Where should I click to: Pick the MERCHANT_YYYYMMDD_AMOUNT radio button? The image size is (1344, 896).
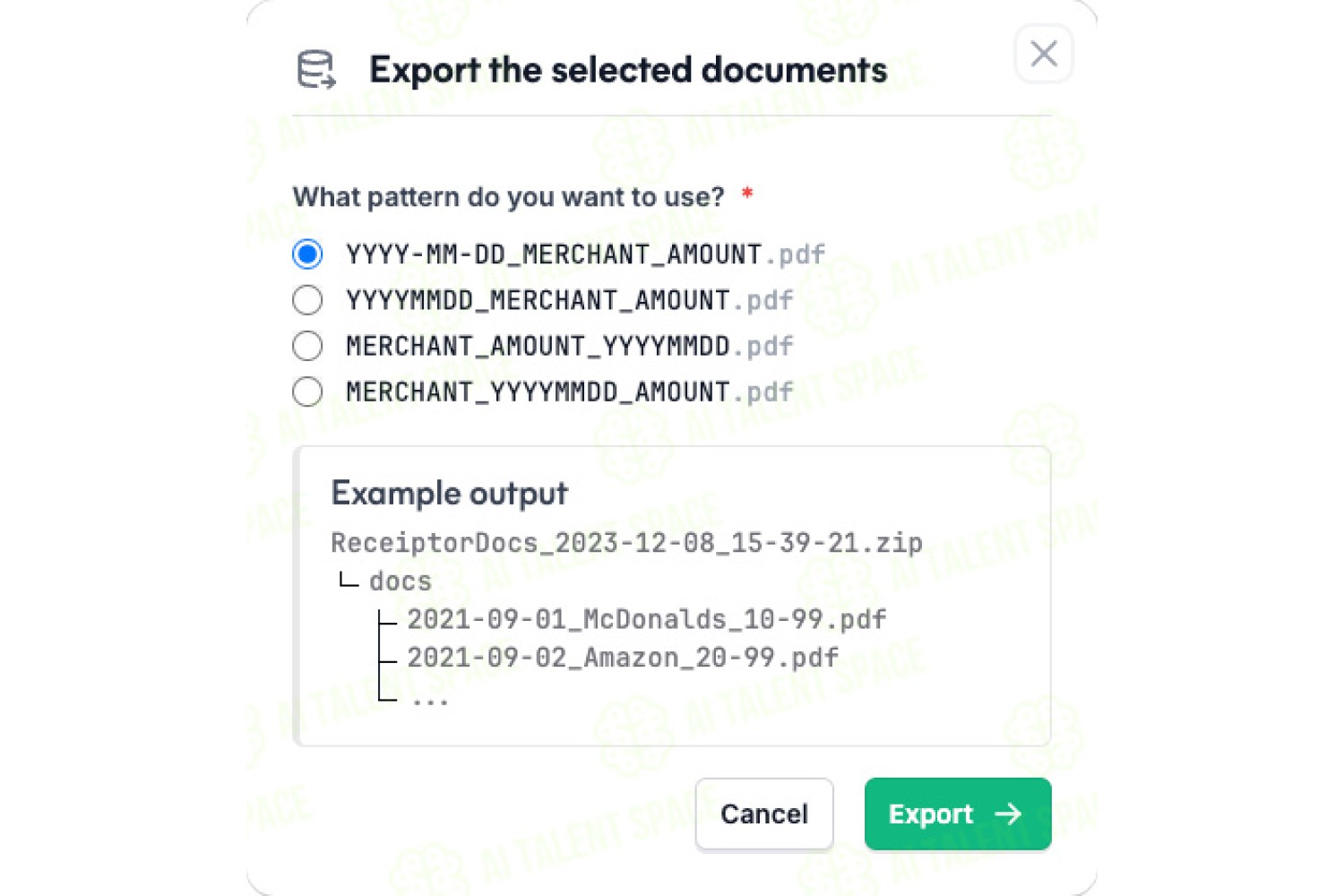point(307,392)
